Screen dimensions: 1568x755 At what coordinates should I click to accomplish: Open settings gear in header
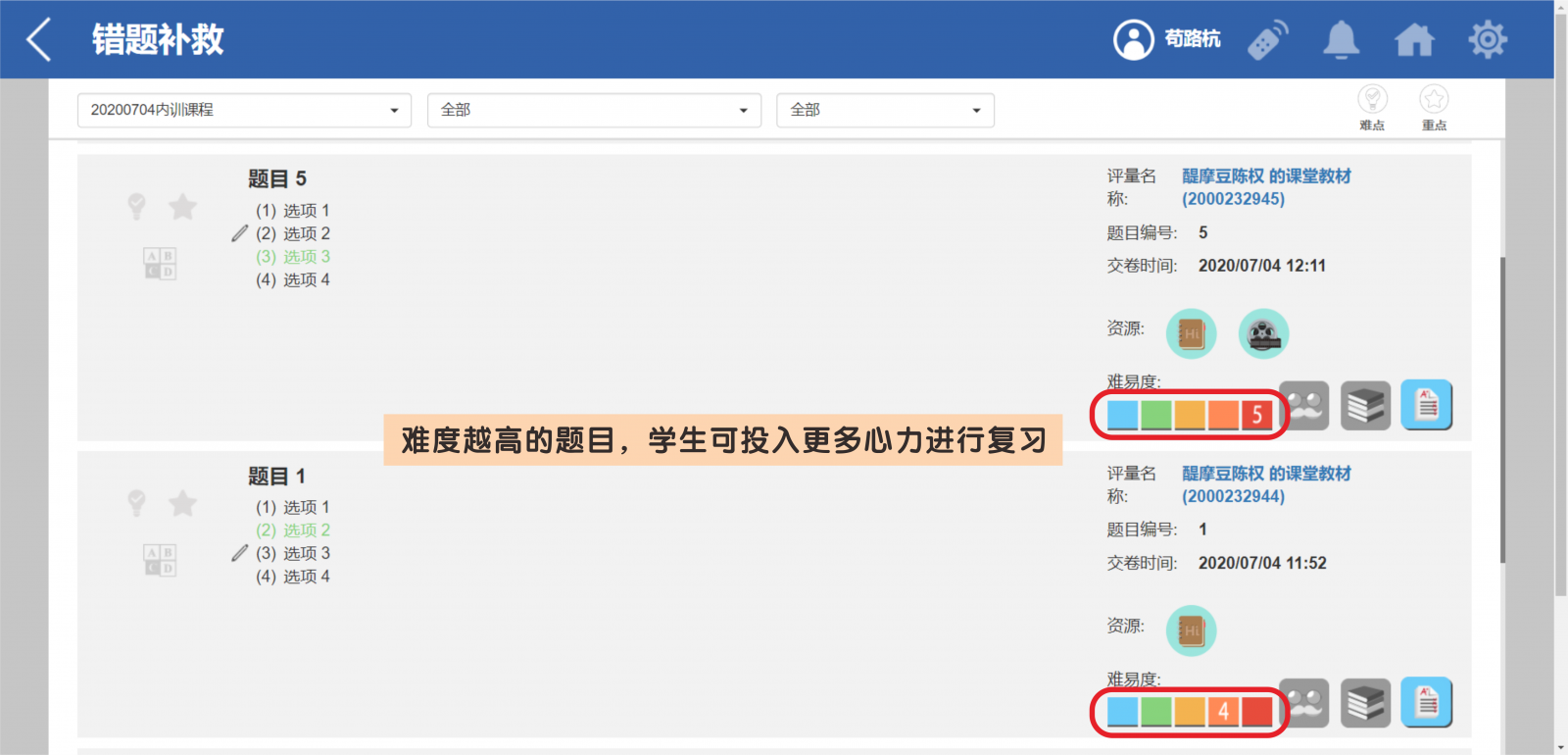1487,40
